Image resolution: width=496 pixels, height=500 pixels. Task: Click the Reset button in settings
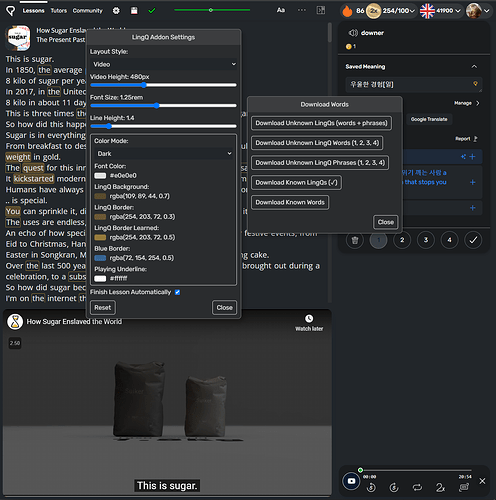(103, 308)
